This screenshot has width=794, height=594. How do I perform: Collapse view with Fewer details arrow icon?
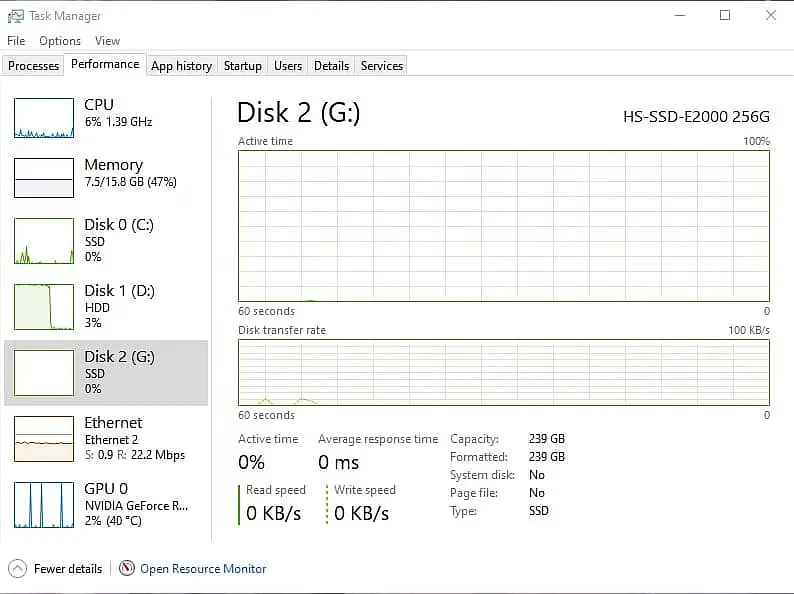[17, 569]
